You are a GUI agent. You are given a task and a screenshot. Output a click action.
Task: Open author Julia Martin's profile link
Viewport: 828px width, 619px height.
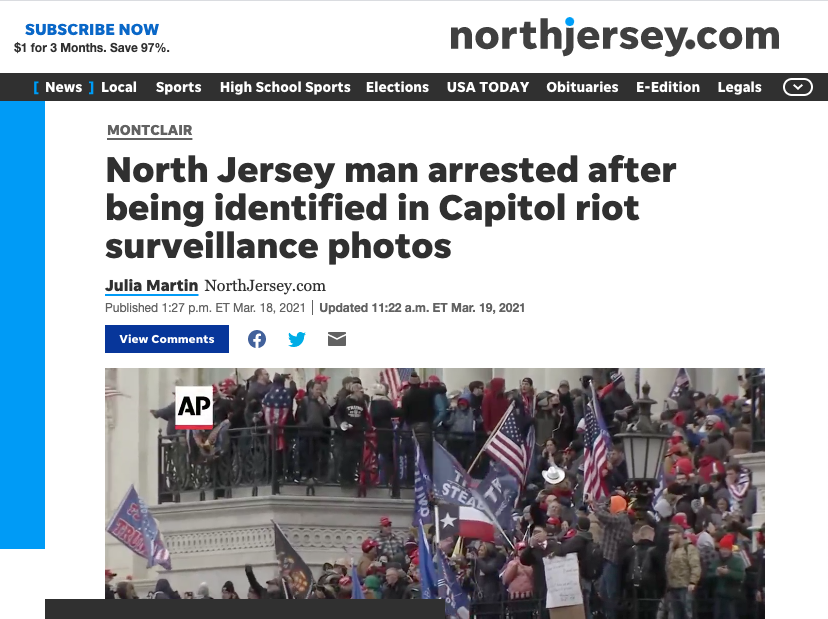click(x=152, y=286)
